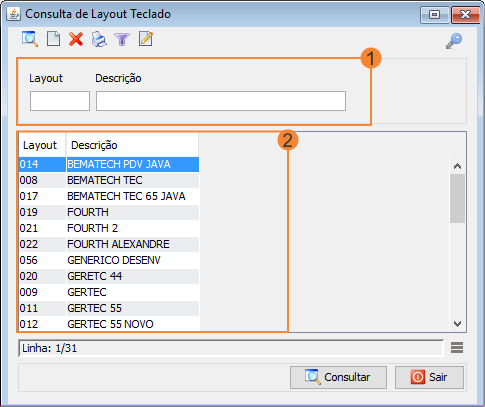Viewport: 485px width, 407px height.
Task: Click the printer icon in toolbar
Action: pyautogui.click(x=99, y=39)
